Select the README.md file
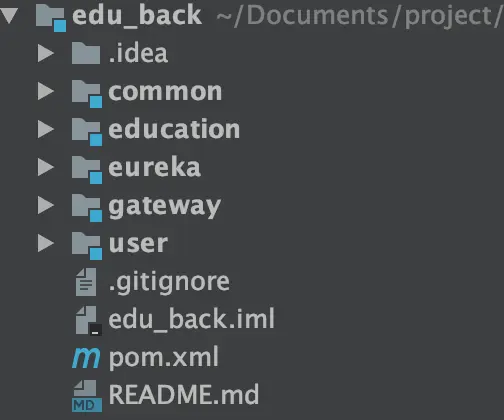504x420 pixels. (184, 395)
